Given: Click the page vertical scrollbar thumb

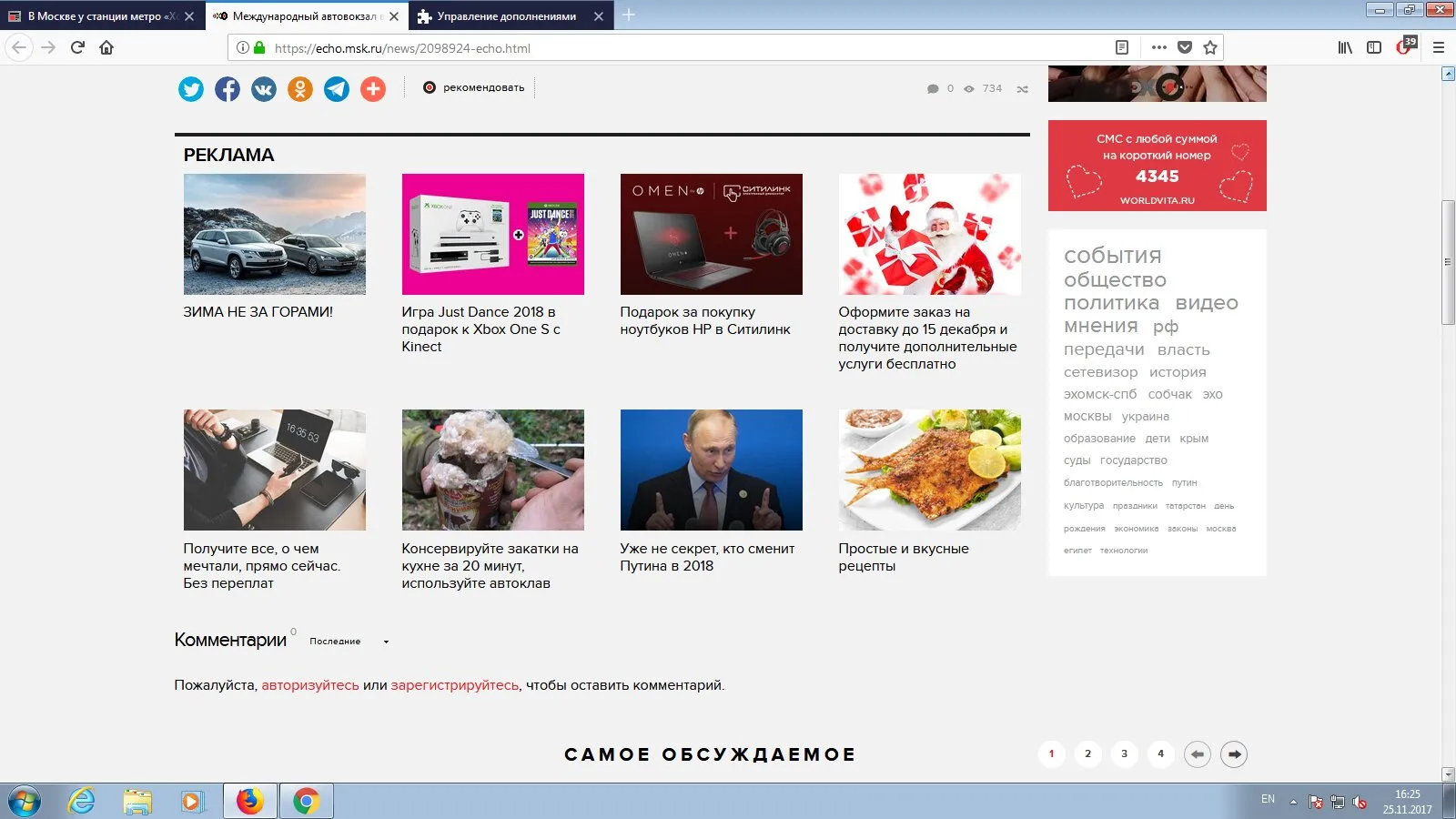Looking at the screenshot, I should 1448,262.
